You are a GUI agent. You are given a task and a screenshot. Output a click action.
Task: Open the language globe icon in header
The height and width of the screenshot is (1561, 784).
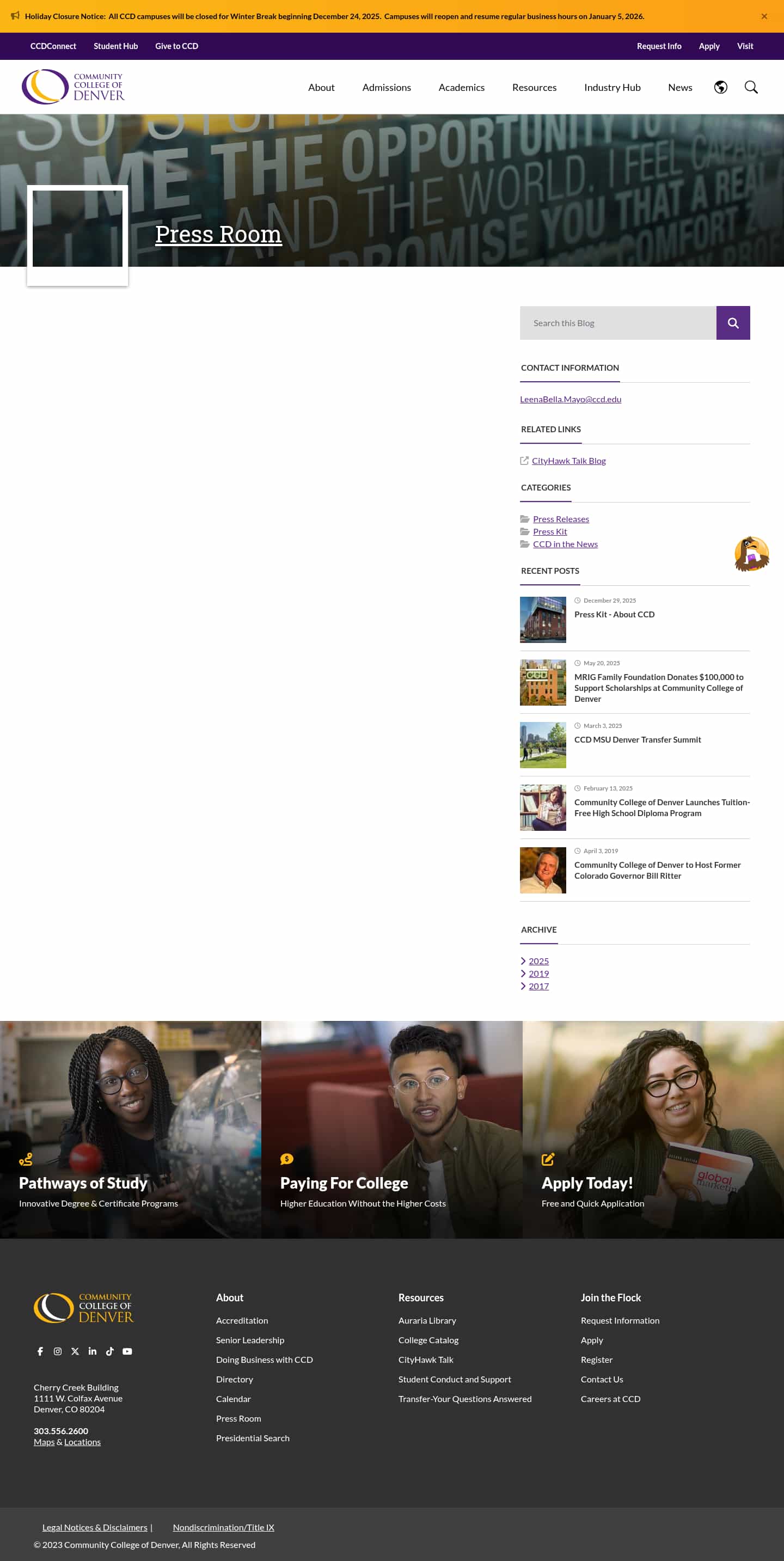click(720, 87)
